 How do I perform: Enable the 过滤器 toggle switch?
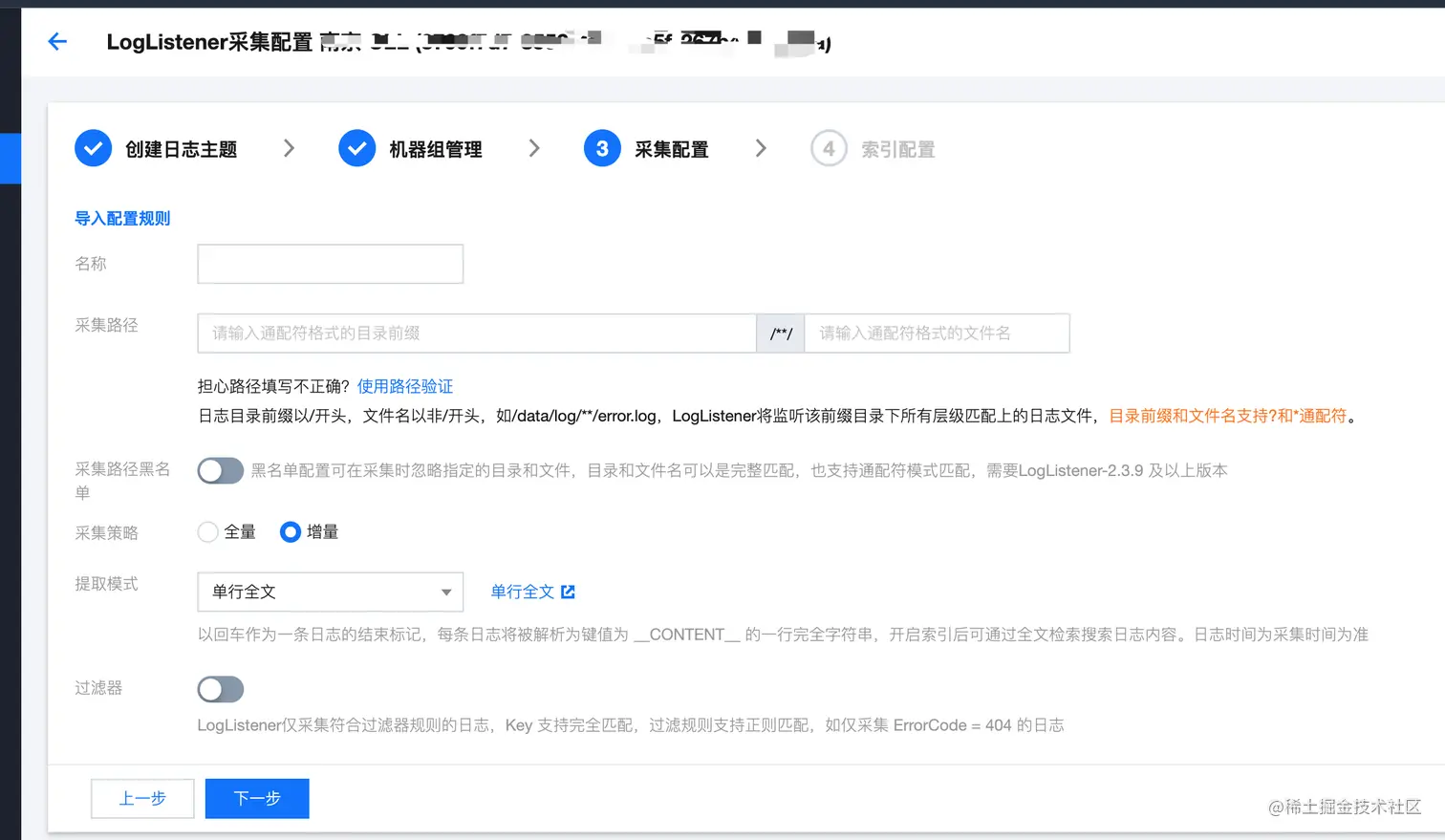(221, 689)
